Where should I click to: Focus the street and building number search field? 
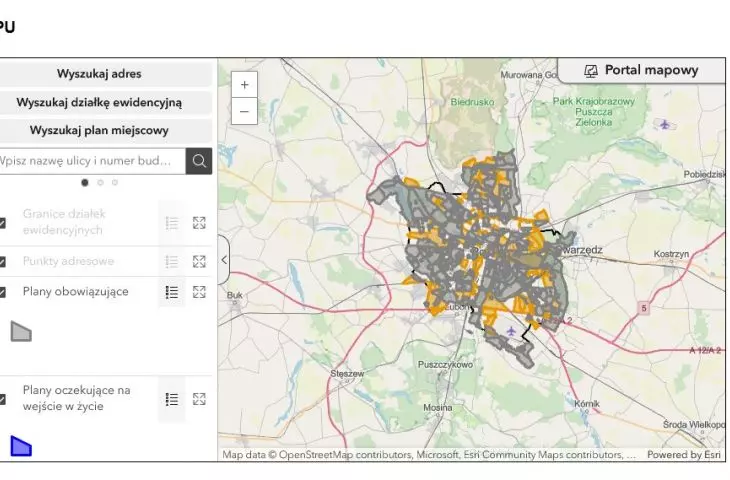91,161
